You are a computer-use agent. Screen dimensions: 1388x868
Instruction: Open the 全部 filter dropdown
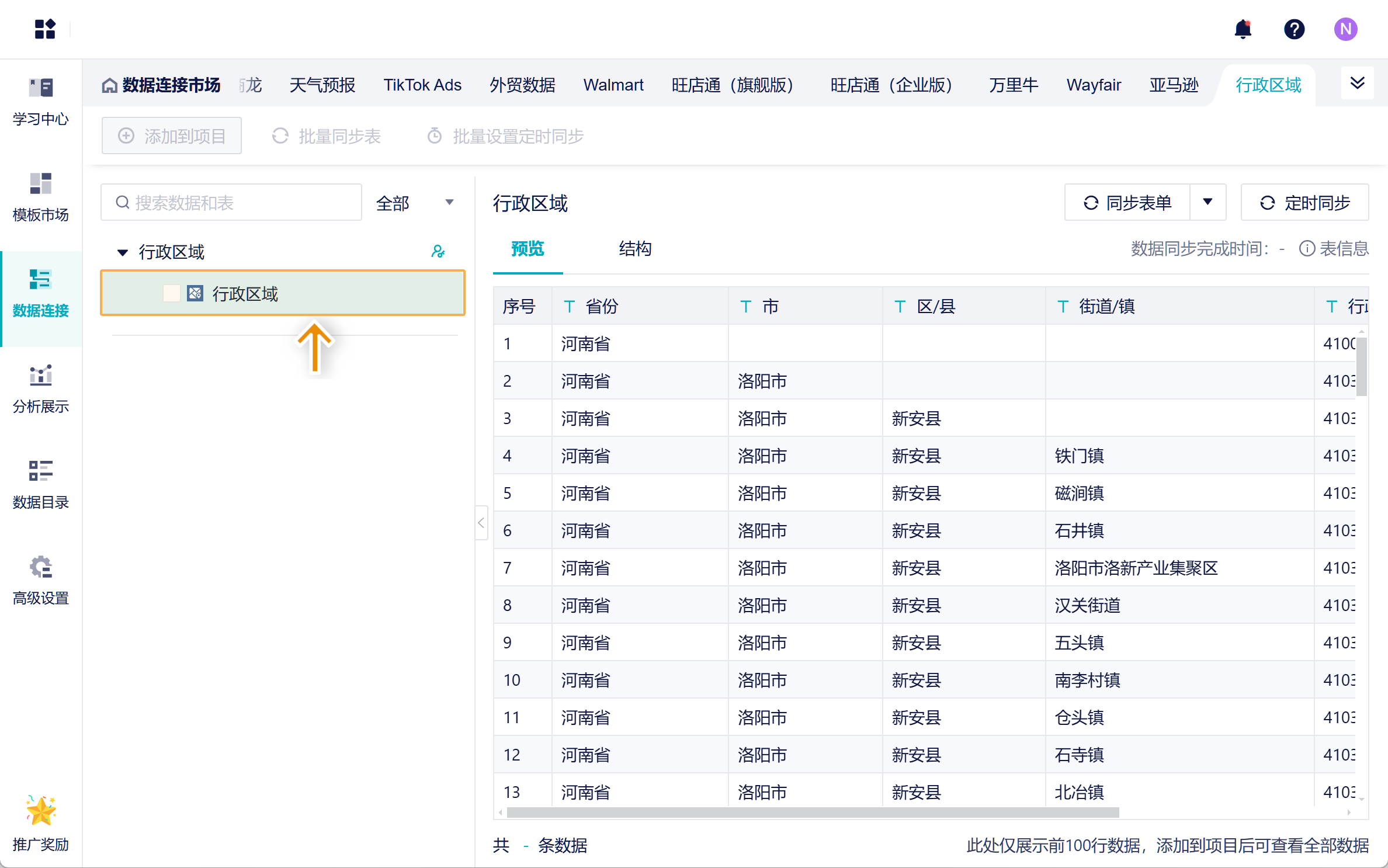415,203
